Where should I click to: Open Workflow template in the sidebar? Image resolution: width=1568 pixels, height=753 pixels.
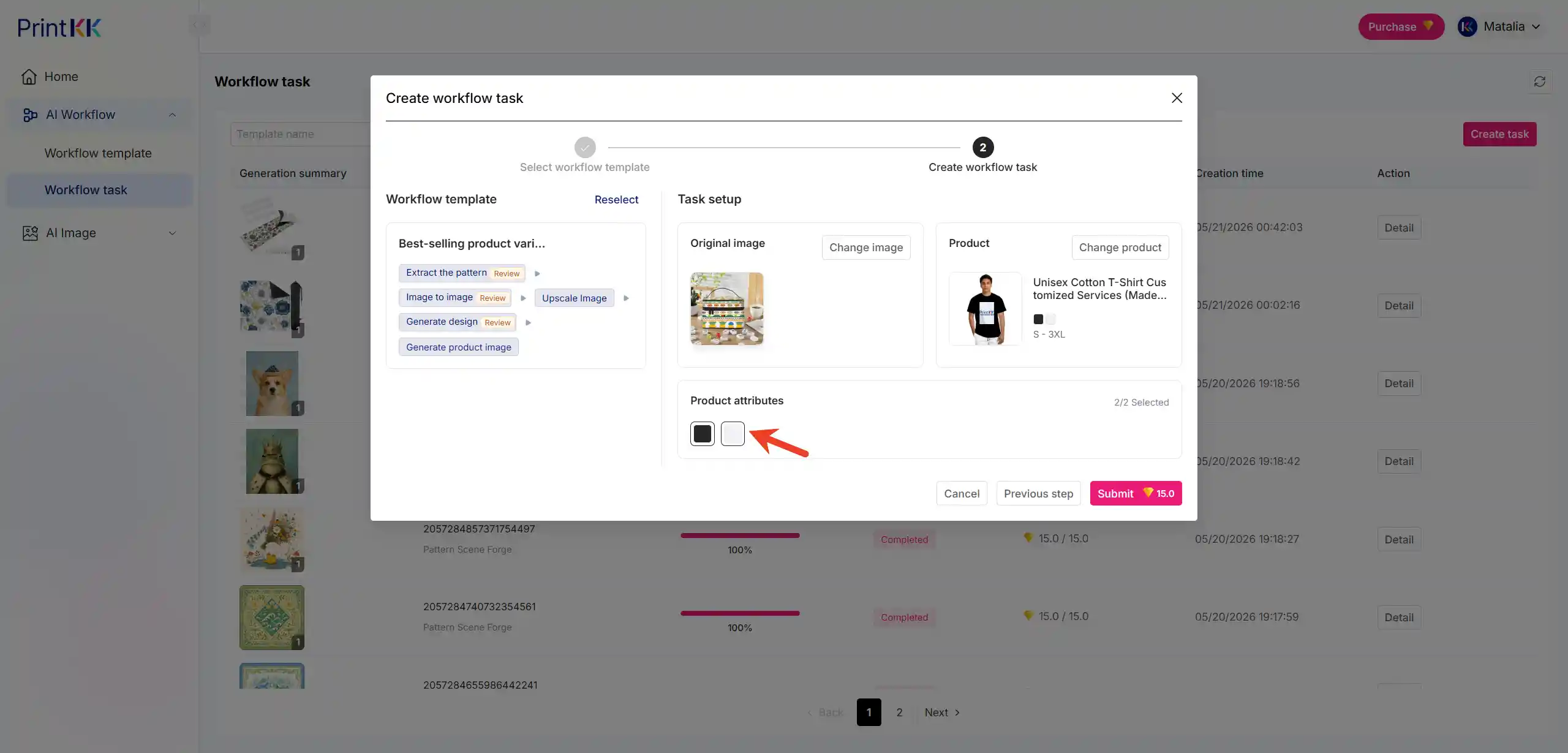tap(98, 153)
